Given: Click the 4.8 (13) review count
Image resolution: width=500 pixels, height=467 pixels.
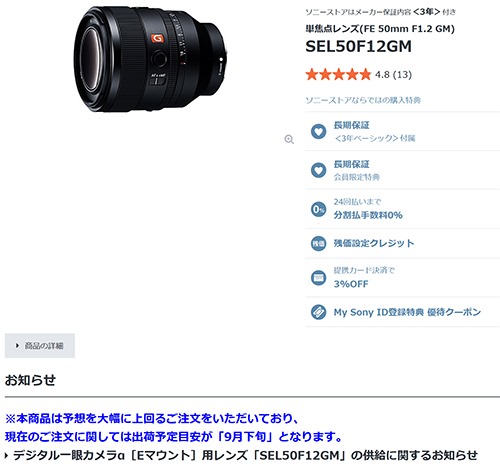Looking at the screenshot, I should 393,74.
